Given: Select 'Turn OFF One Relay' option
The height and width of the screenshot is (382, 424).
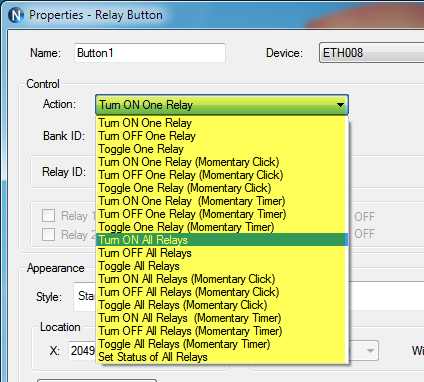Looking at the screenshot, I should point(222,136).
